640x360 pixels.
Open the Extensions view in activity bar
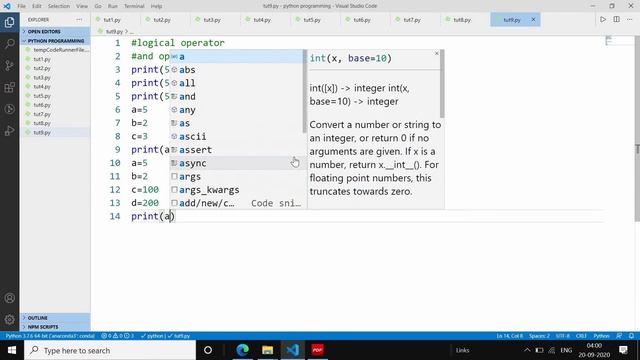coord(9,87)
